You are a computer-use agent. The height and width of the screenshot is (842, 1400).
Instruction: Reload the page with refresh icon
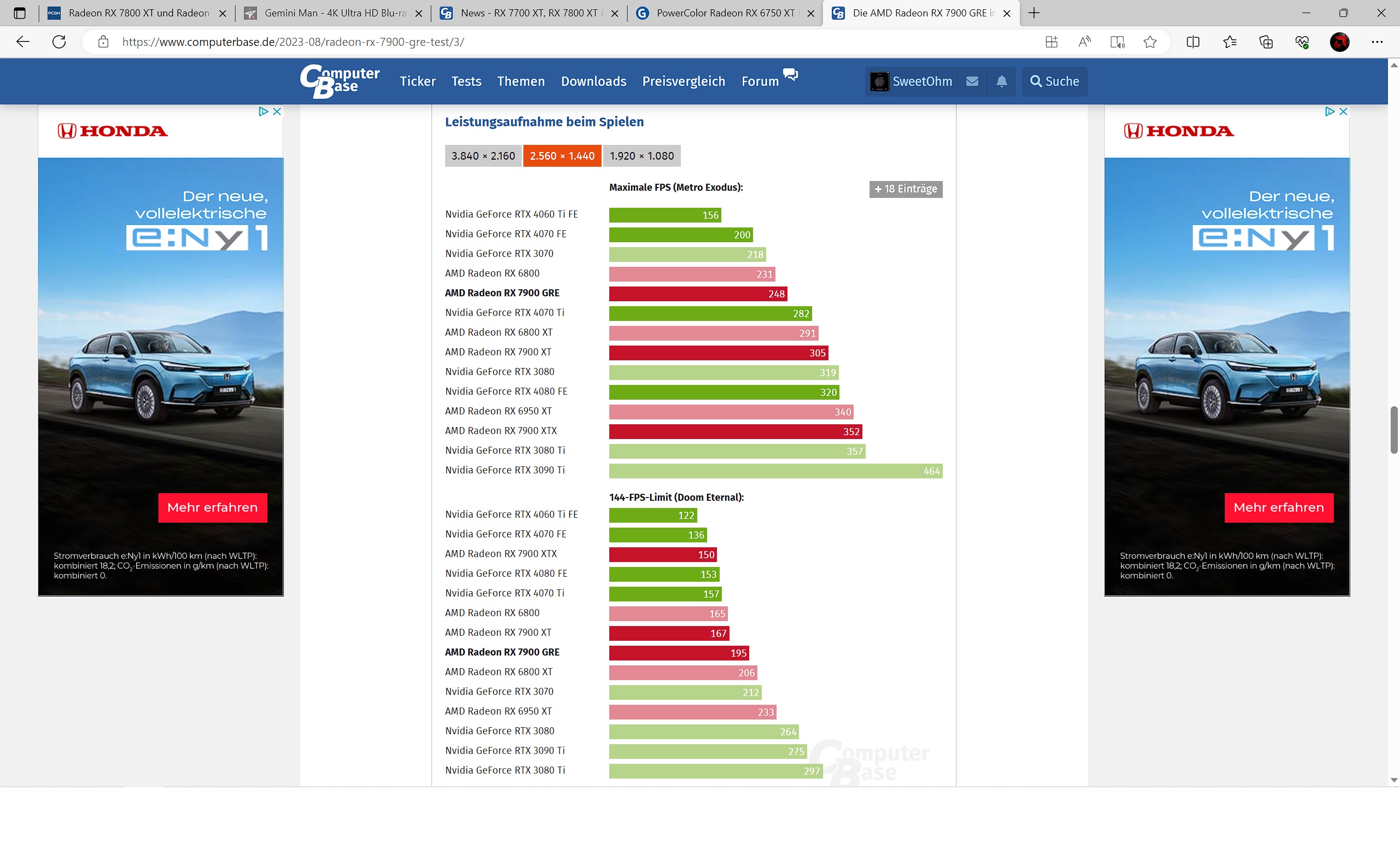point(59,42)
